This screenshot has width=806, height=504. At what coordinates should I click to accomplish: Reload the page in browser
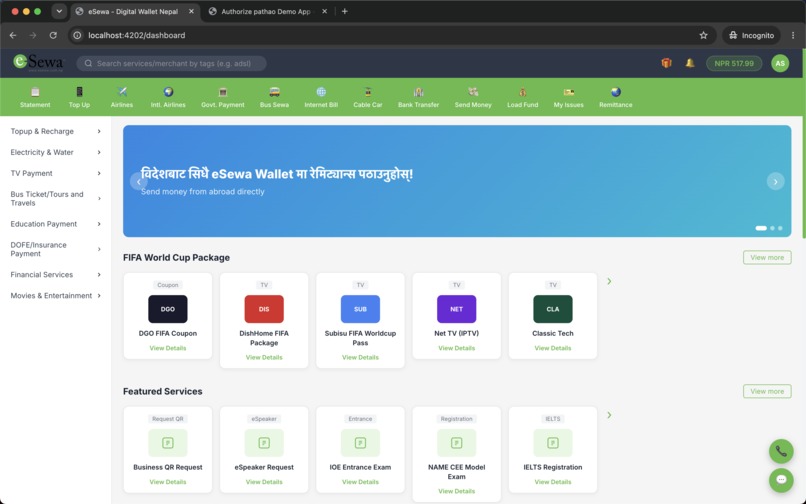53,35
